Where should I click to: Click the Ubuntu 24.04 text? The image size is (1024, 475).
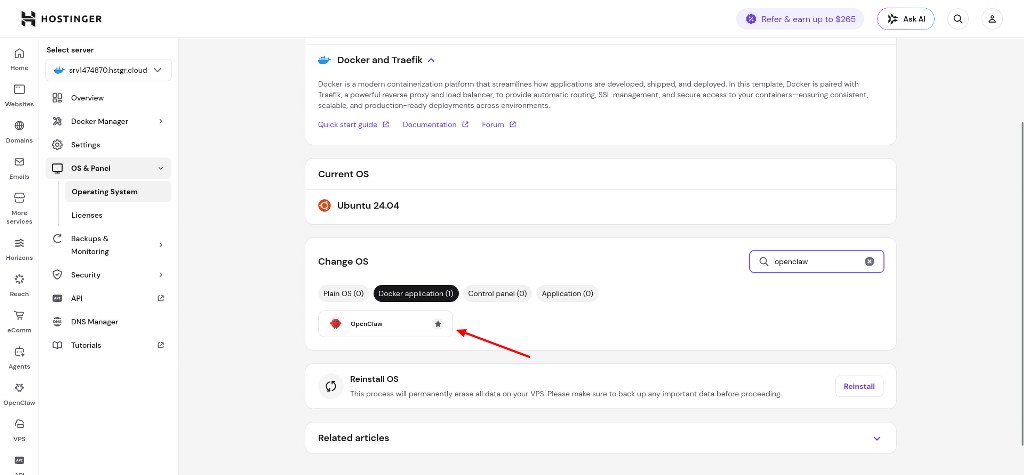[368, 206]
